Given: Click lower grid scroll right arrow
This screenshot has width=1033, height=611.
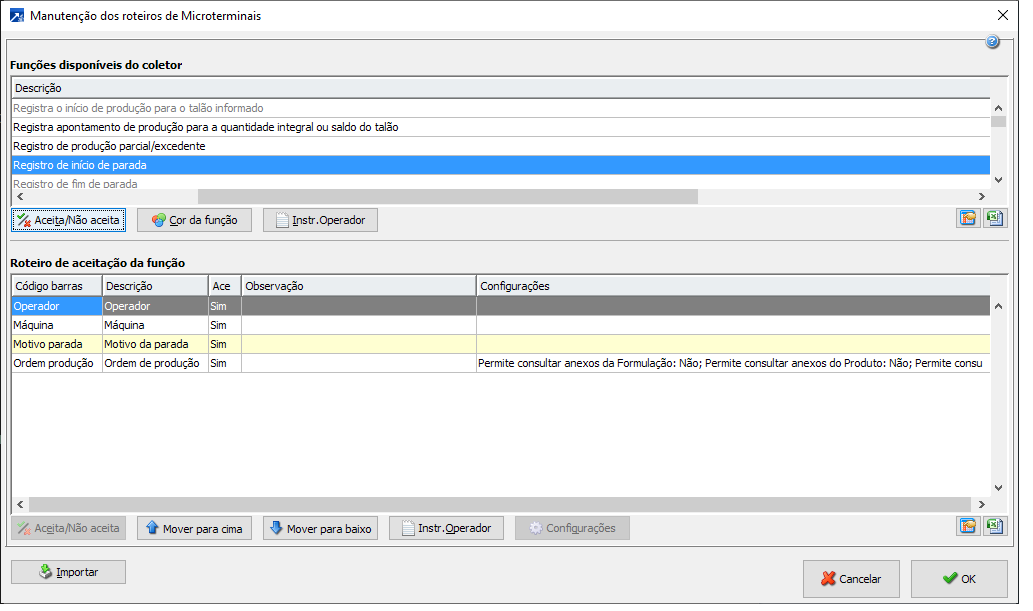Looking at the screenshot, I should pyautogui.click(x=982, y=504).
